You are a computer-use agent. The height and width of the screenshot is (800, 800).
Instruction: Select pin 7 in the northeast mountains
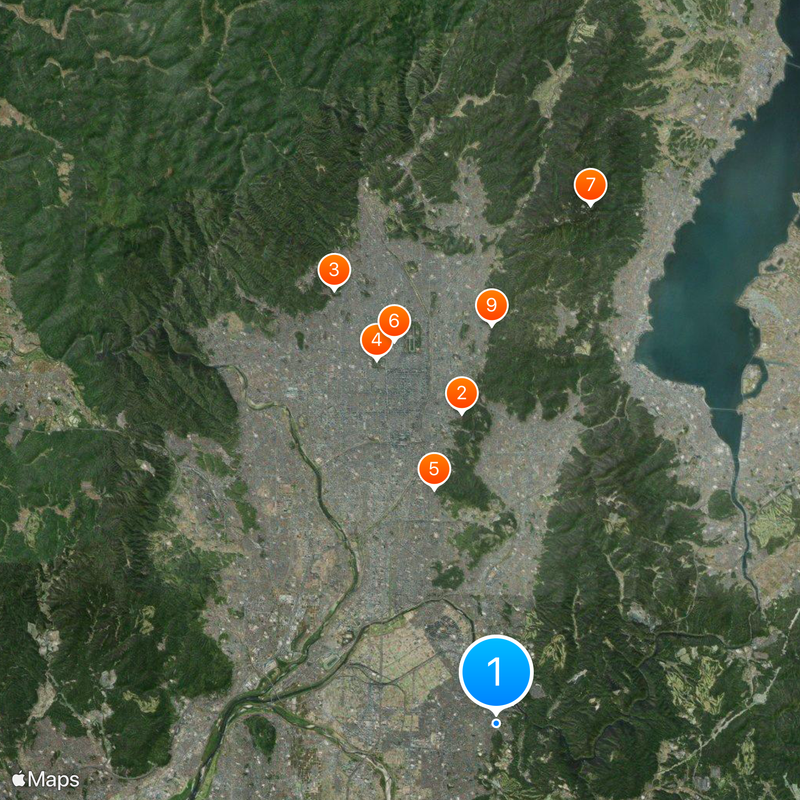pos(592,183)
